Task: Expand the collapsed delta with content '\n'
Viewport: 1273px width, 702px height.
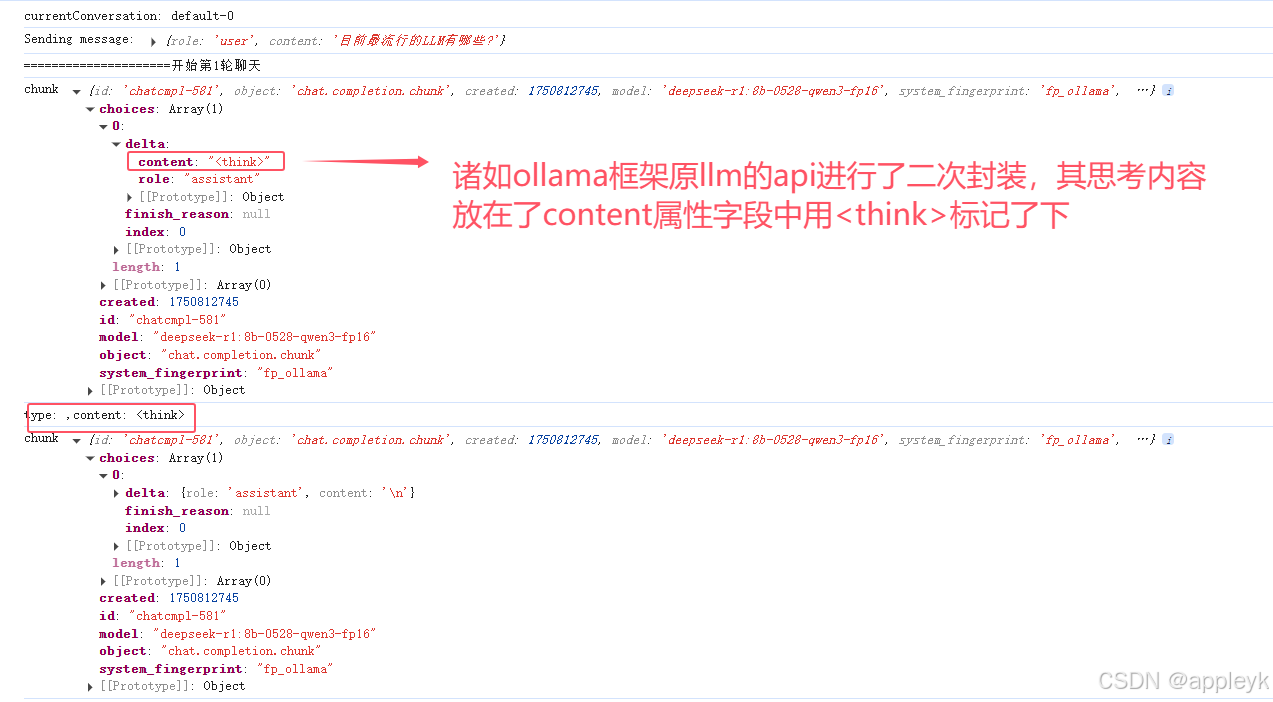Action: pos(117,493)
